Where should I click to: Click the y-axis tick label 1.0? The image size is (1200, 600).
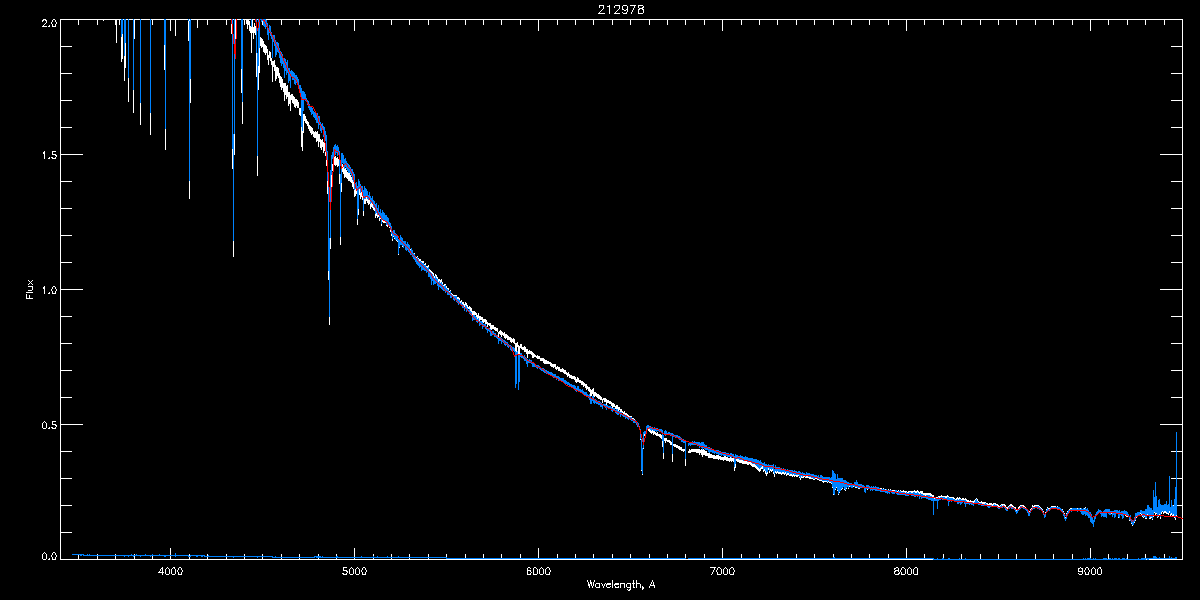47,290
